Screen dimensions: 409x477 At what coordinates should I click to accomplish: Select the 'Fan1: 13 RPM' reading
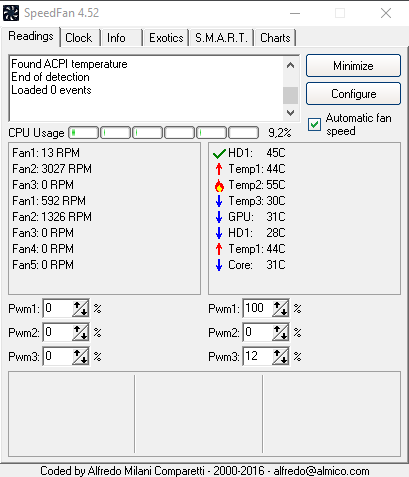[46, 153]
